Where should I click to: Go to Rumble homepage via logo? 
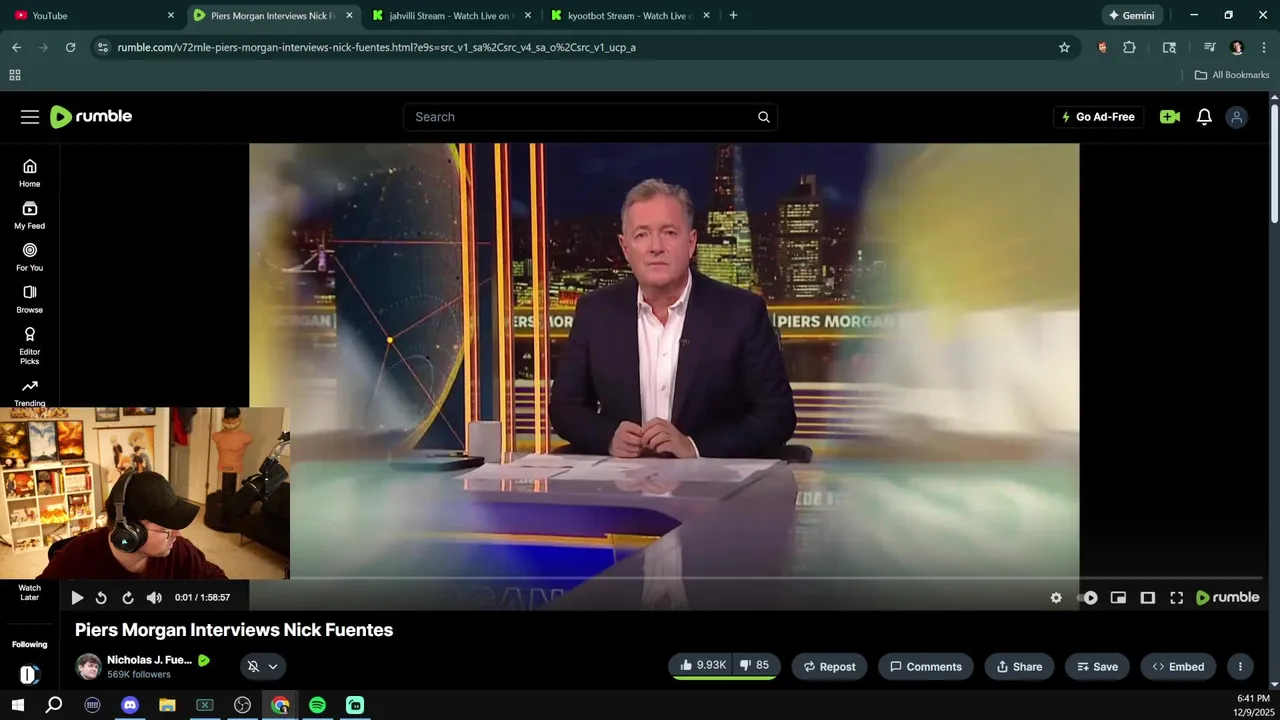click(91, 117)
